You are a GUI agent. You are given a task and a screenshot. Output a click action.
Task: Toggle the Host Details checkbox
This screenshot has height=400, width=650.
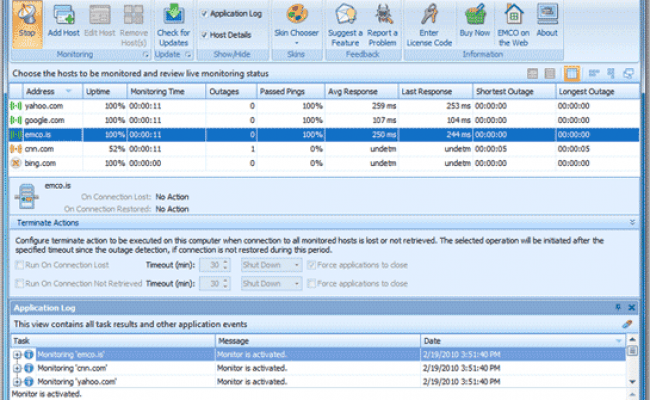tap(204, 35)
